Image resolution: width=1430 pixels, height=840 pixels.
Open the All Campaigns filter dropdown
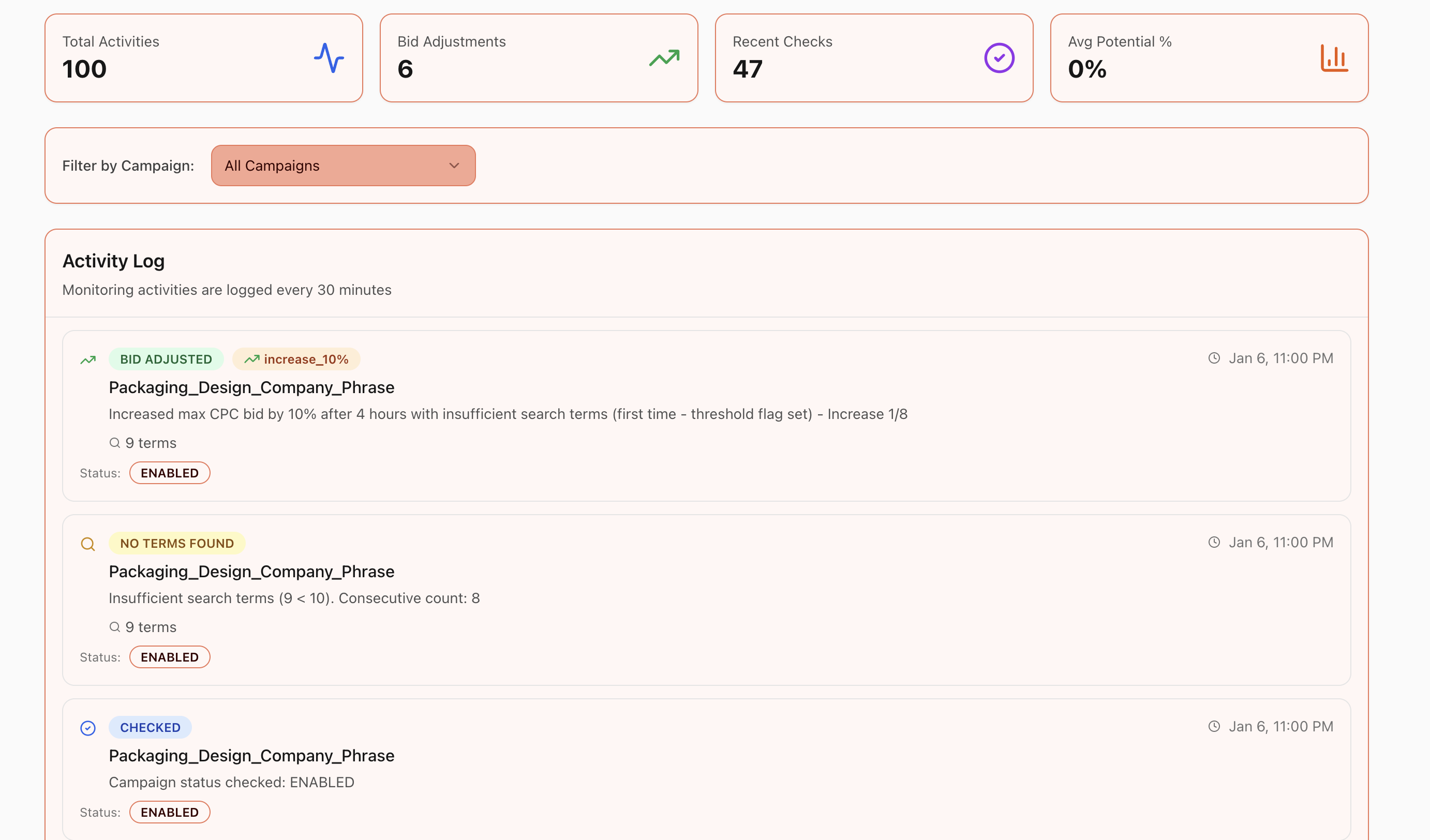click(x=342, y=166)
